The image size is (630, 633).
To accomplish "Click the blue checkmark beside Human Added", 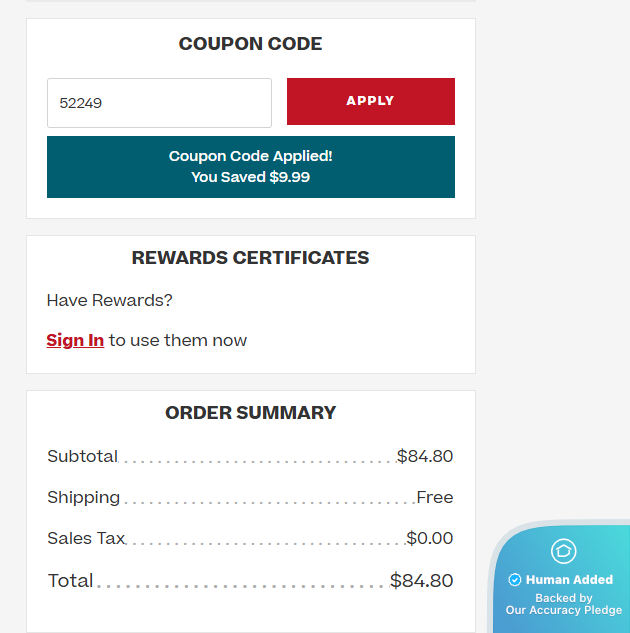I will [x=515, y=580].
